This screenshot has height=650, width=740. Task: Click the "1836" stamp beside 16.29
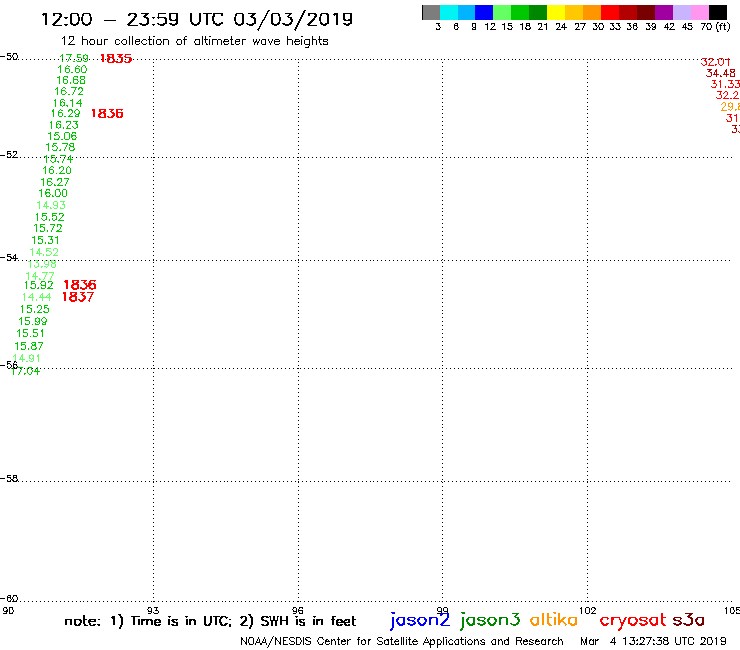pyautogui.click(x=107, y=113)
